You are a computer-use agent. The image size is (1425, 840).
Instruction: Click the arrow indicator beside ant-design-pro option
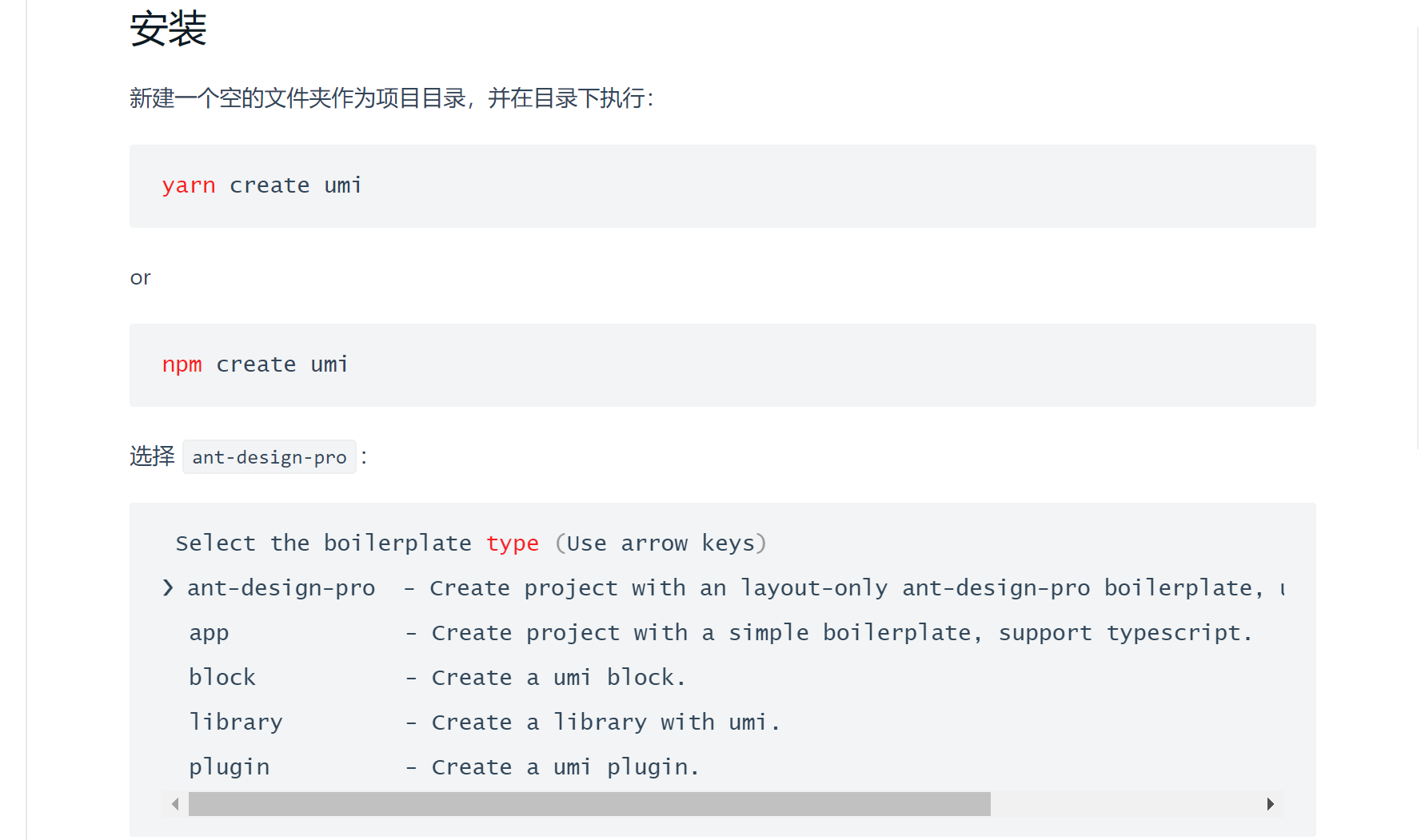[x=167, y=587]
